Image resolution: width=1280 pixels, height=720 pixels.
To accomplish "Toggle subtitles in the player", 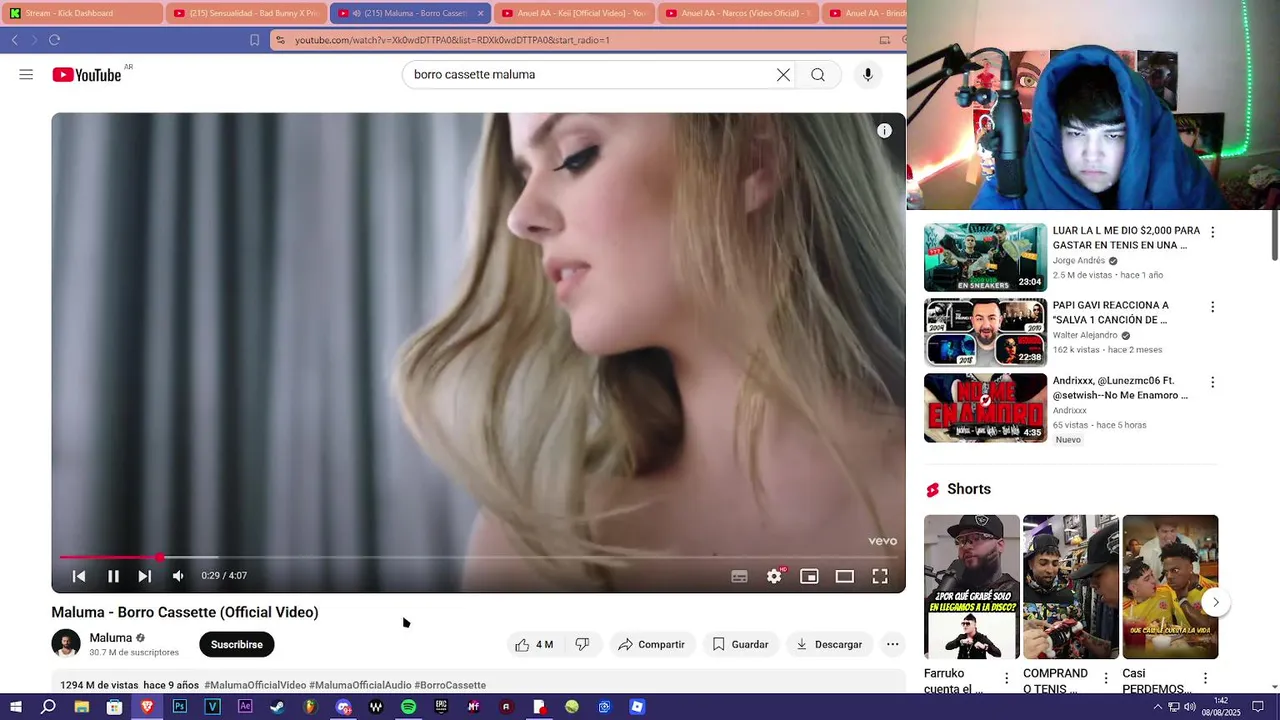I will [x=739, y=576].
